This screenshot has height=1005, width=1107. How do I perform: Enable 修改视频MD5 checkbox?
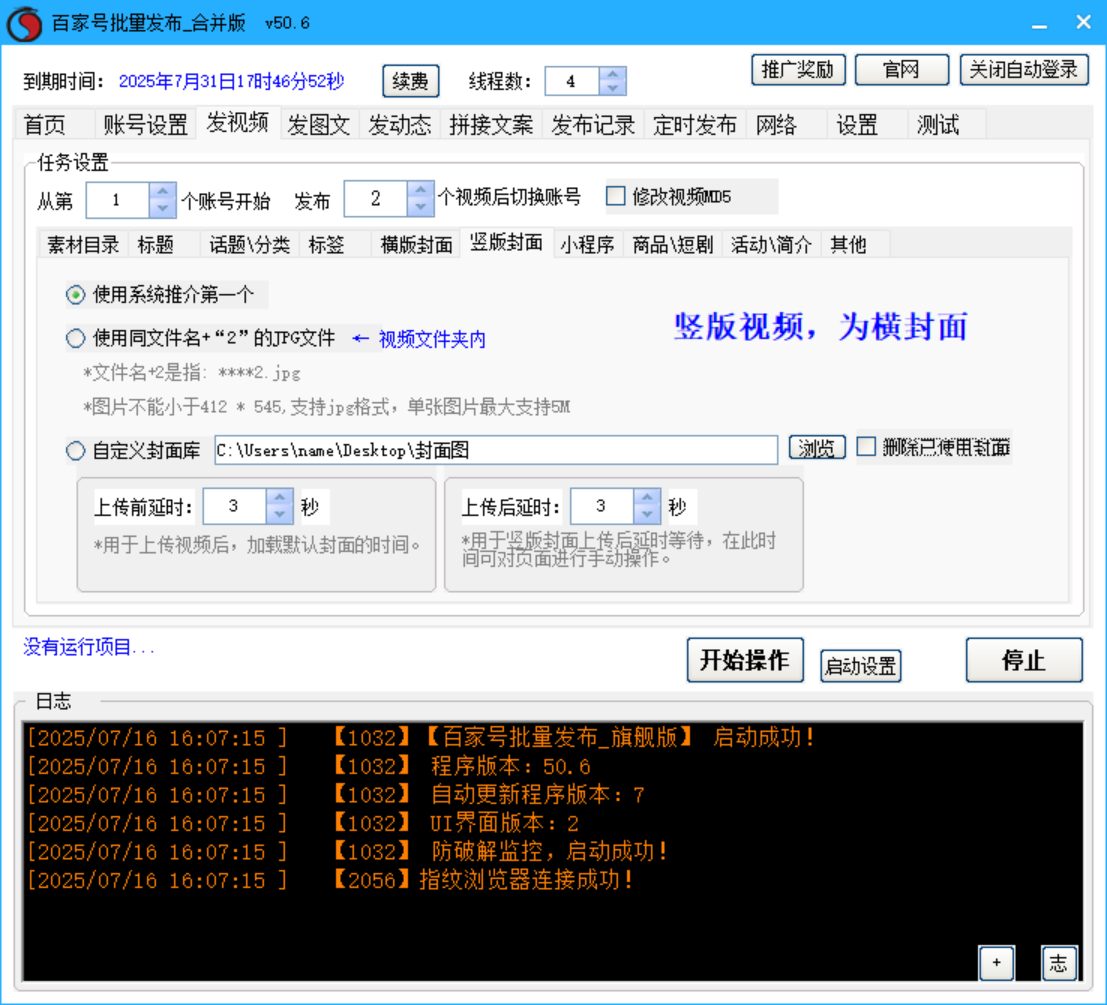pyautogui.click(x=616, y=196)
